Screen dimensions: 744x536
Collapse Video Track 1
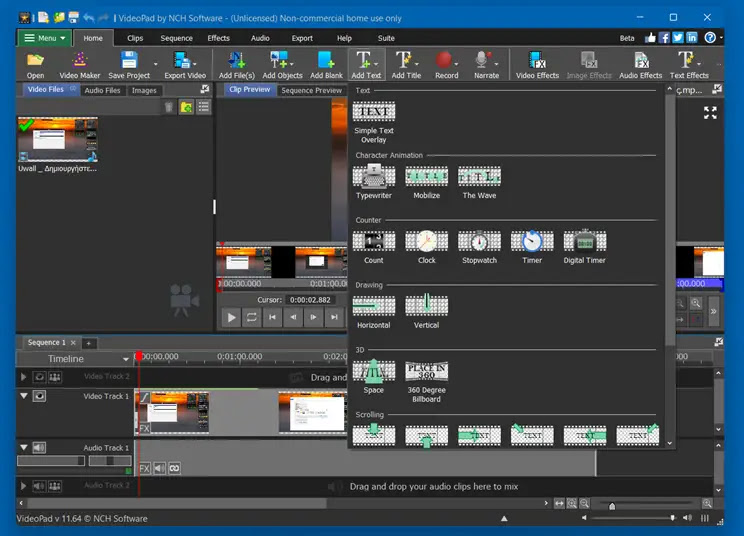[x=23, y=396]
